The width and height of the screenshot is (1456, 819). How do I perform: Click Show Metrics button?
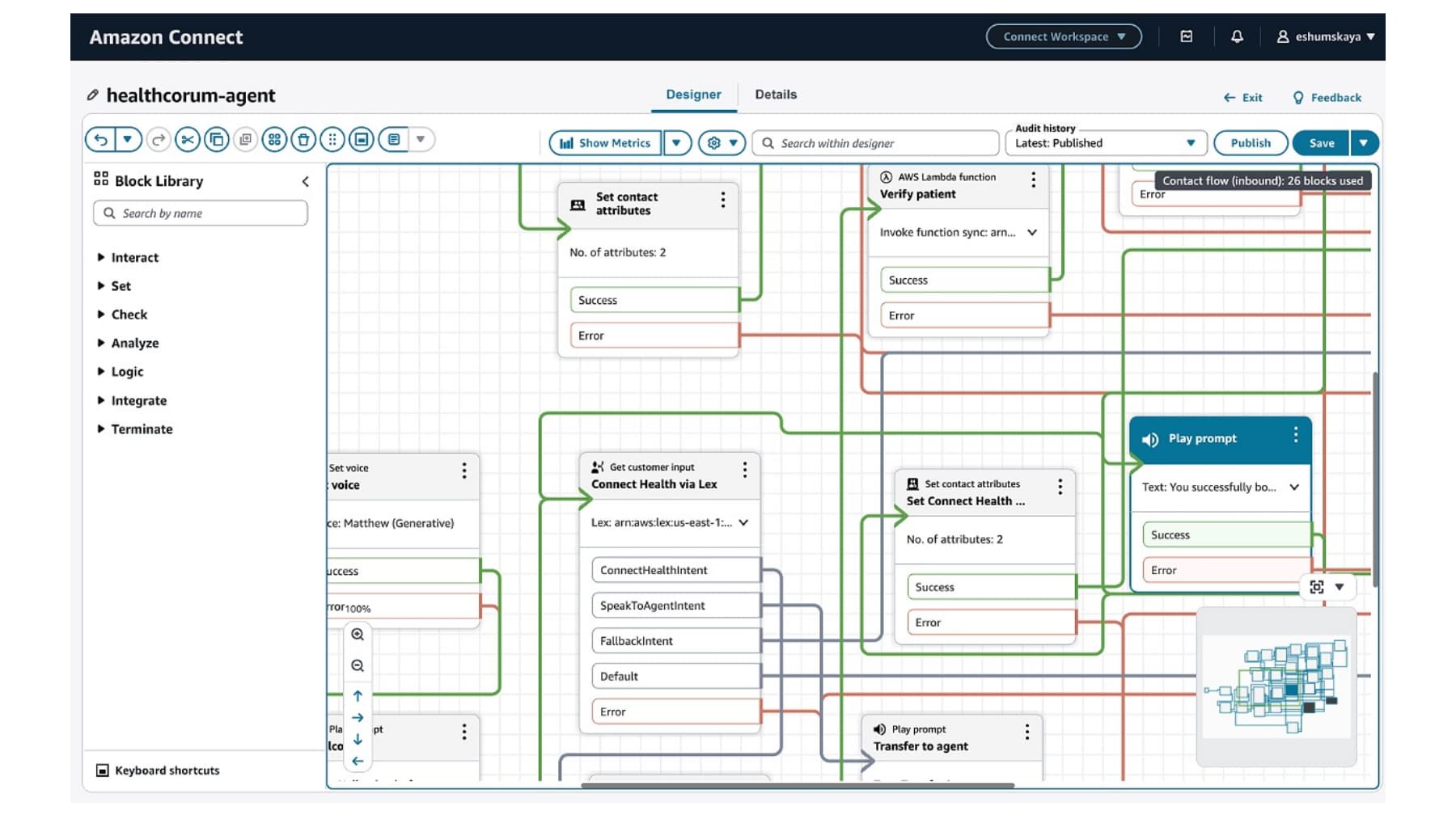coord(605,143)
